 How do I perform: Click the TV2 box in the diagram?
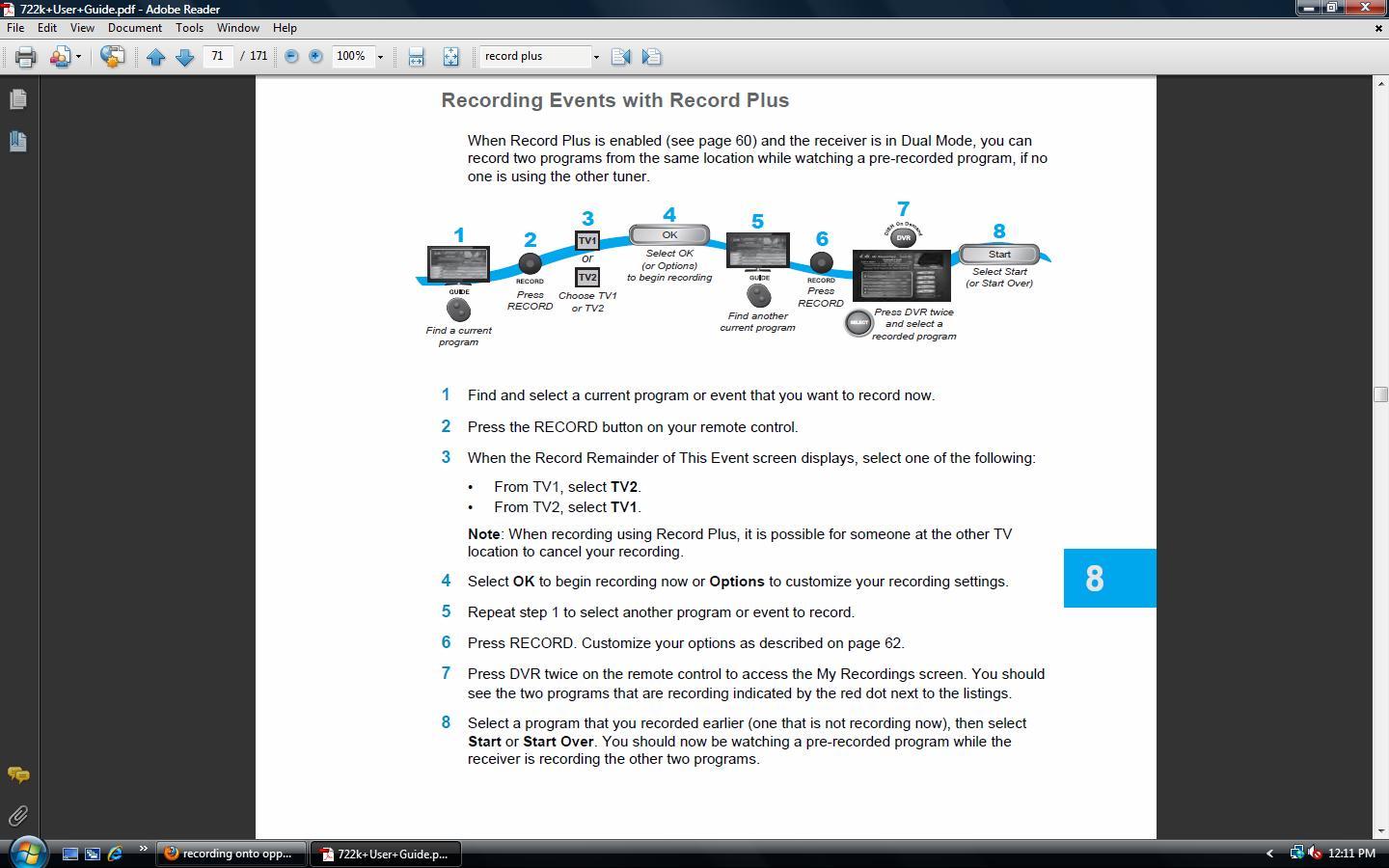point(587,277)
